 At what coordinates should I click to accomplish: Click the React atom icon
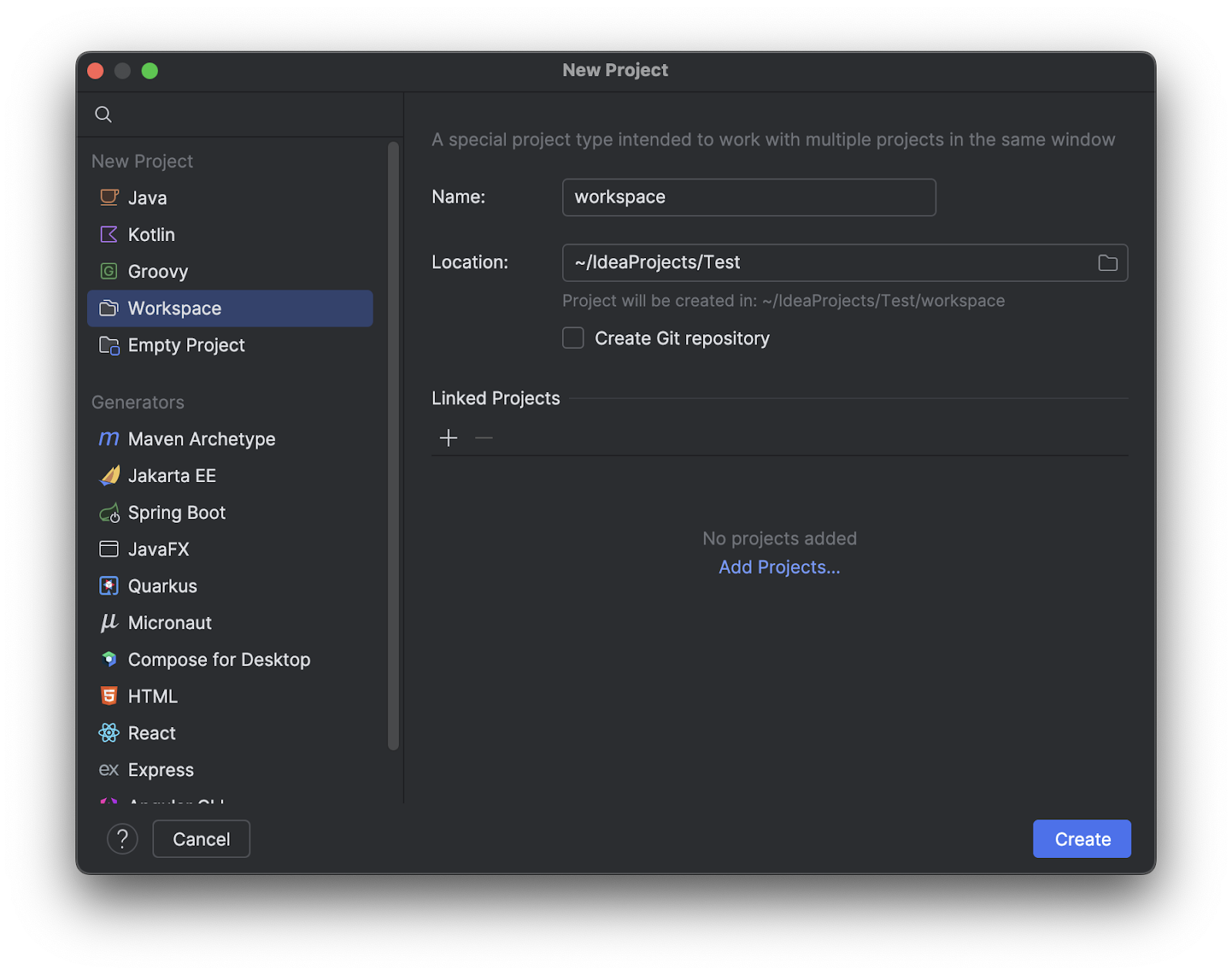(x=109, y=733)
